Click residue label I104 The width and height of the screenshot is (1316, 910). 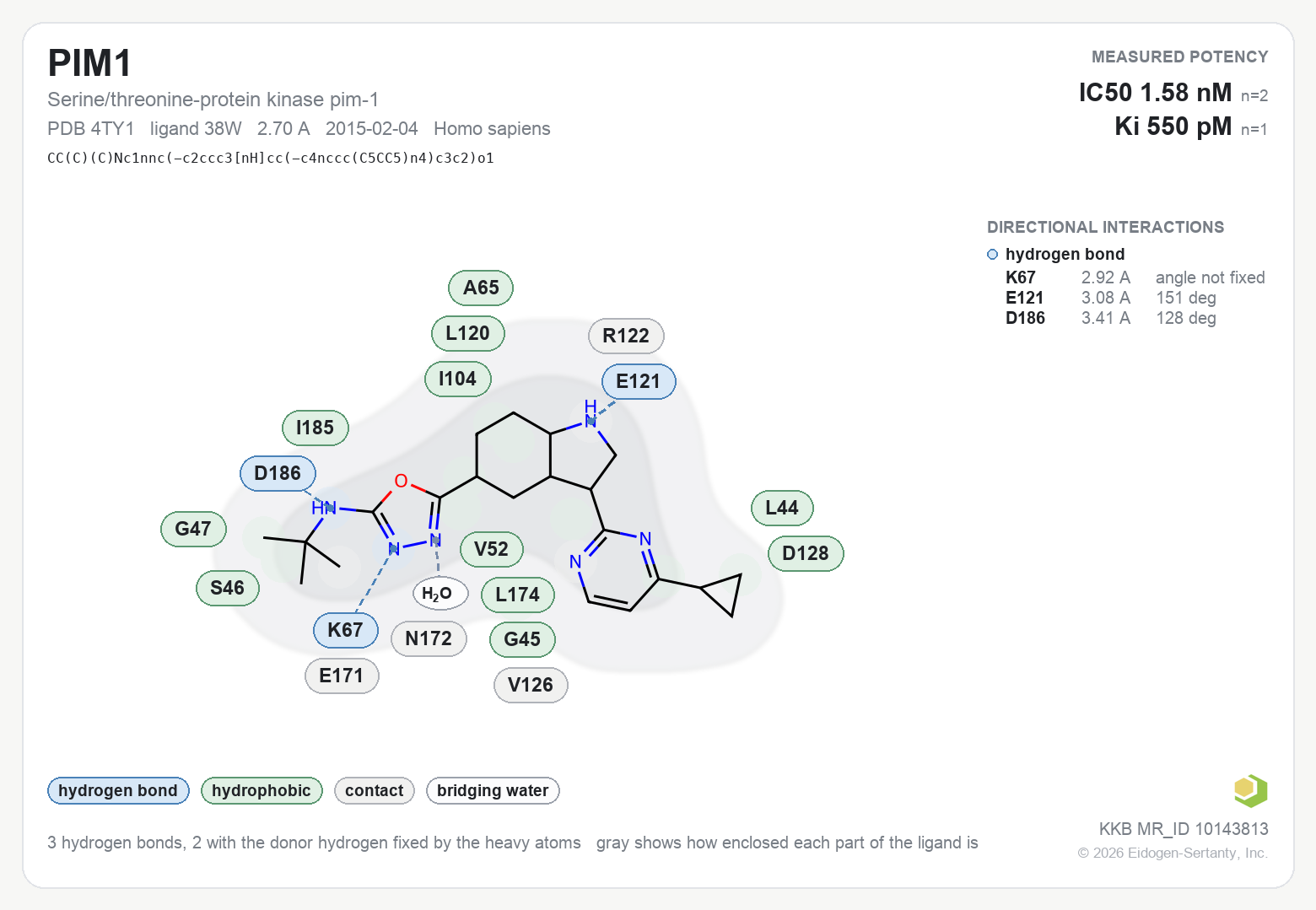click(x=458, y=379)
